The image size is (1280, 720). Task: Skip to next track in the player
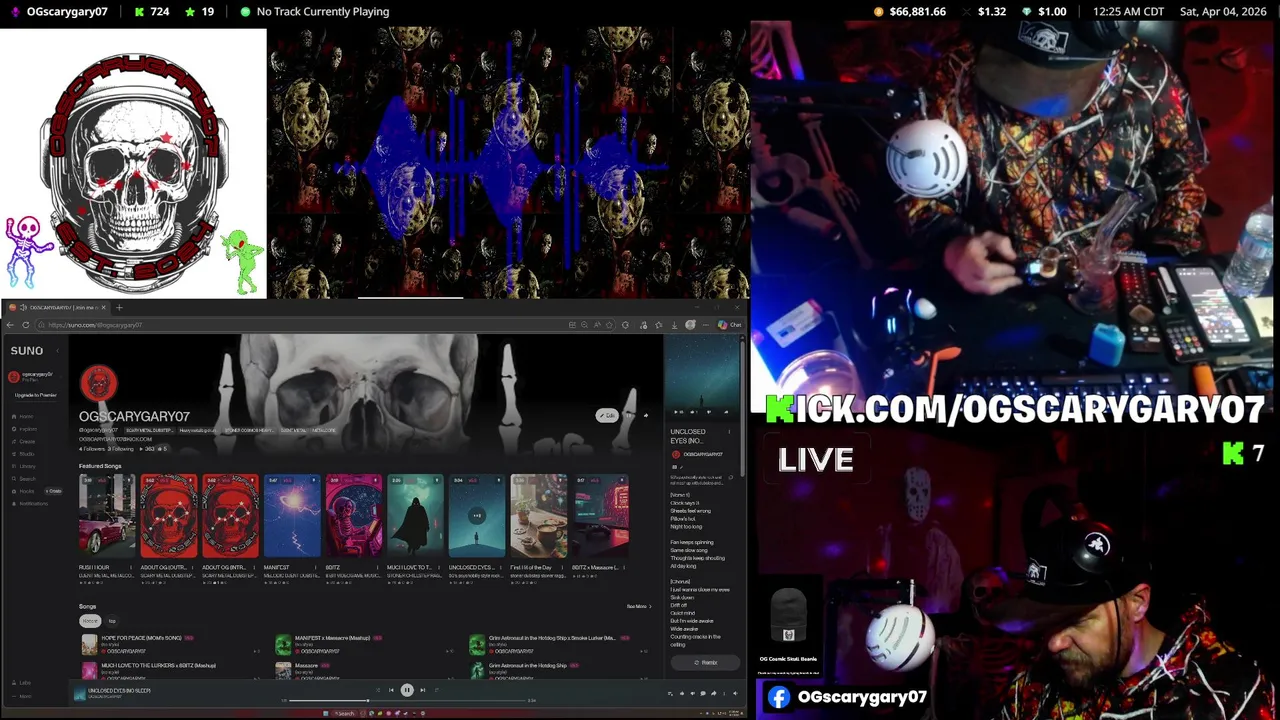(x=422, y=690)
